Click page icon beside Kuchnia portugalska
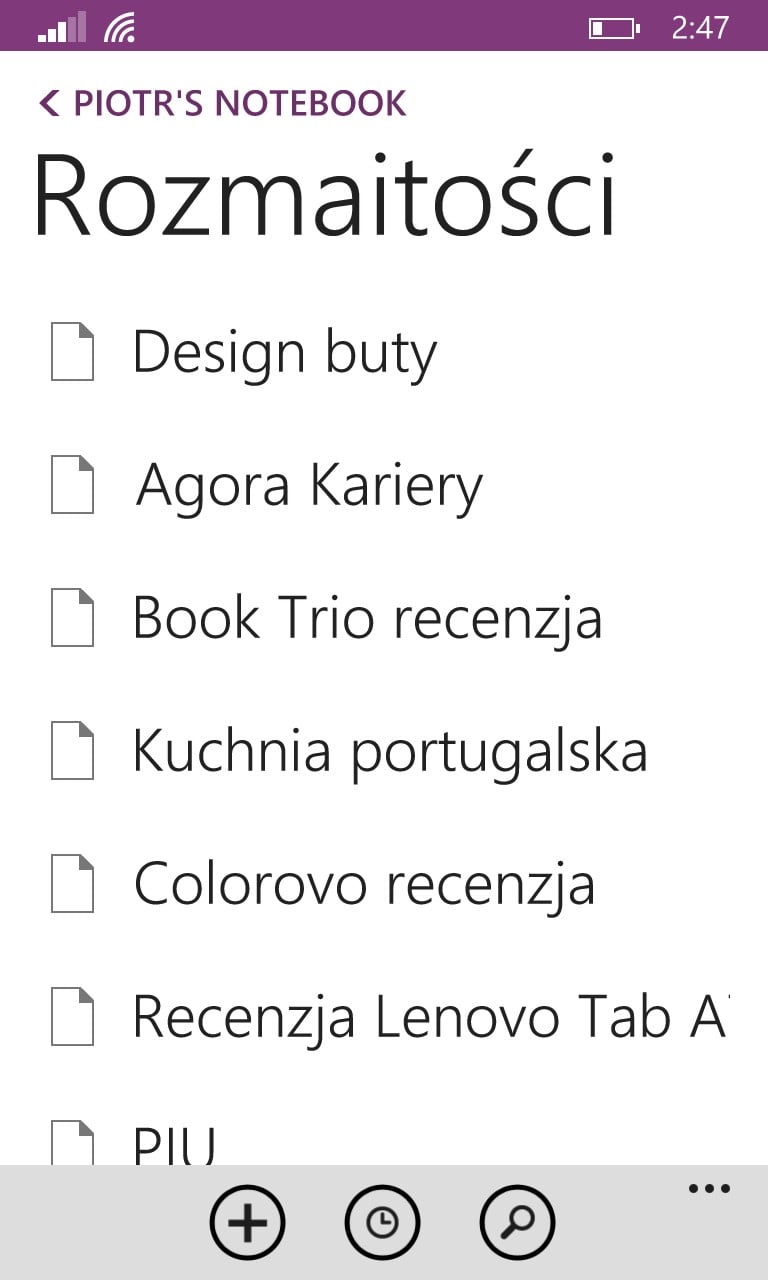 [73, 751]
